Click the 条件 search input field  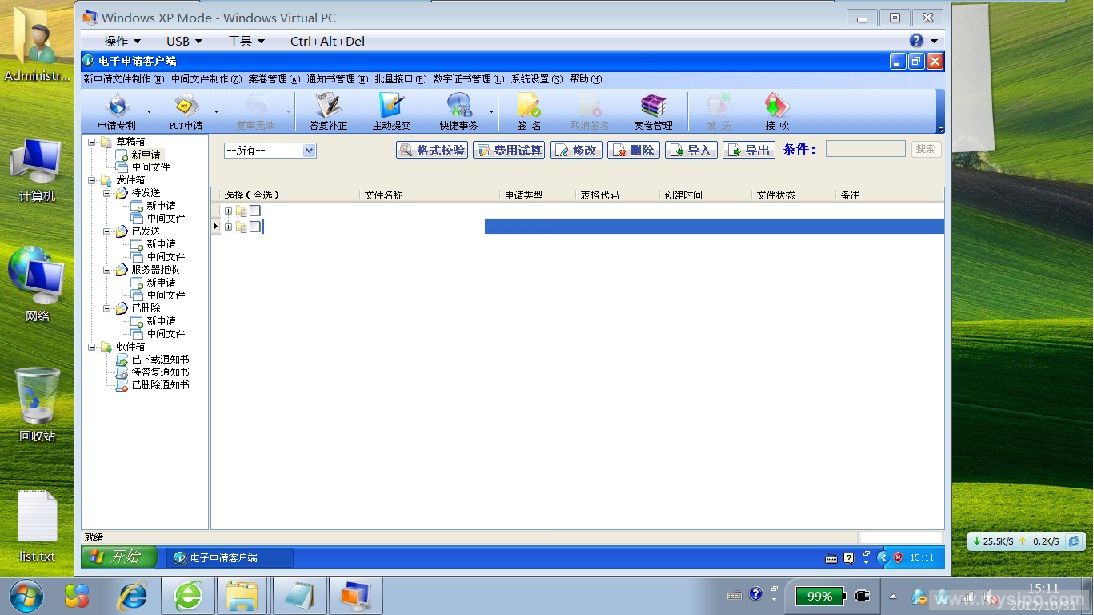[x=865, y=149]
